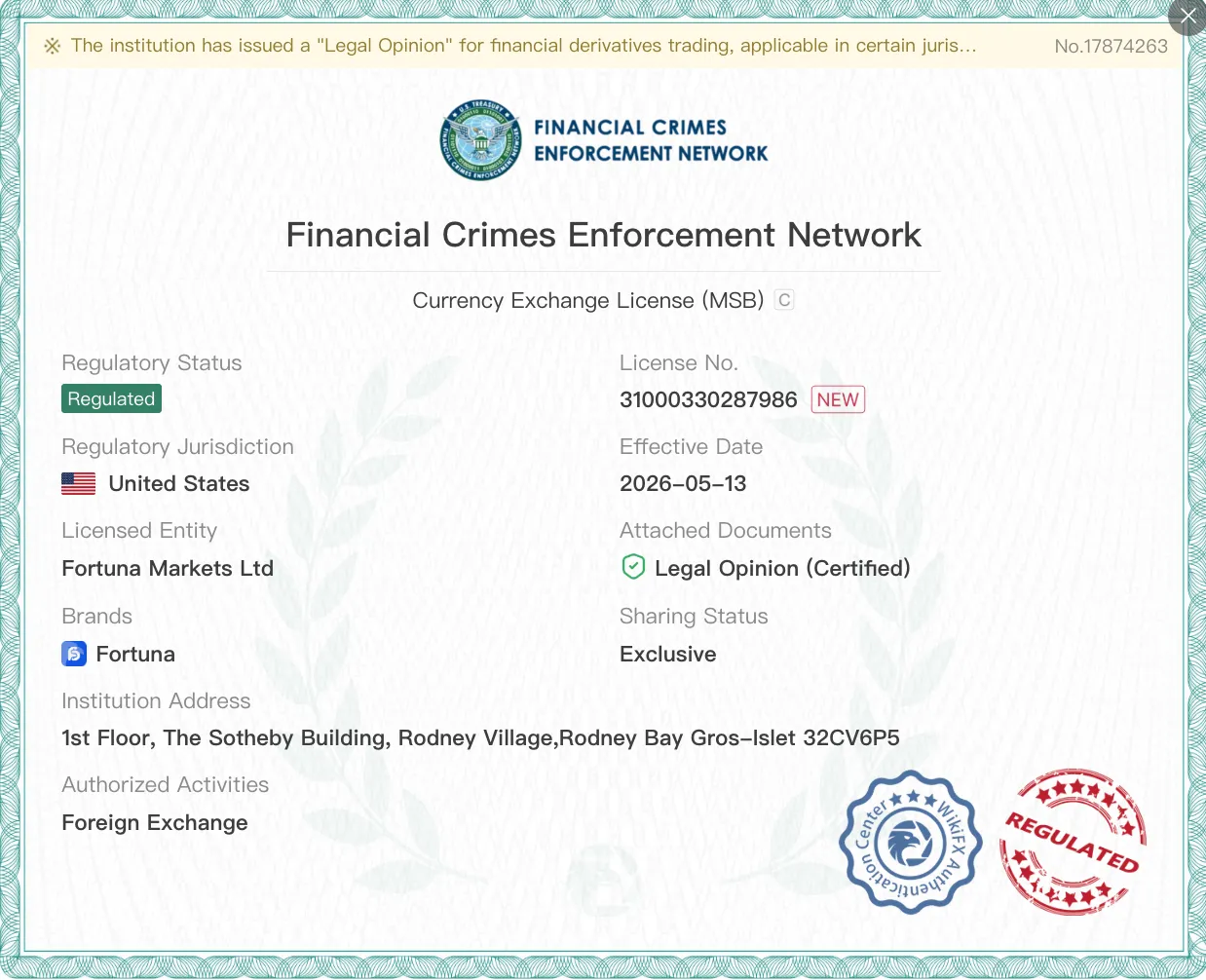Click the Authorized Activities label
Screen dimensions: 1206x980
point(166,784)
